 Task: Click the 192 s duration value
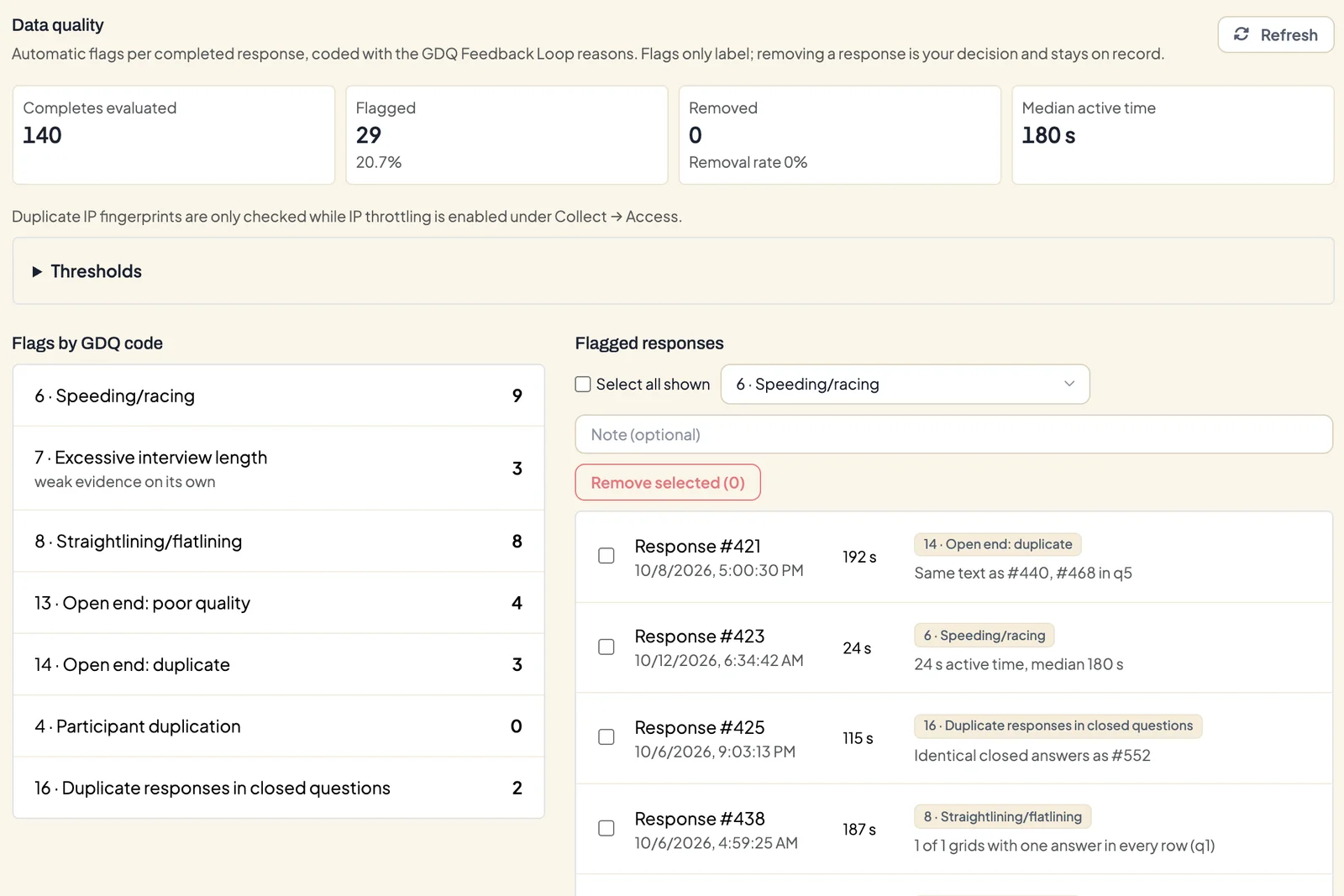859,558
